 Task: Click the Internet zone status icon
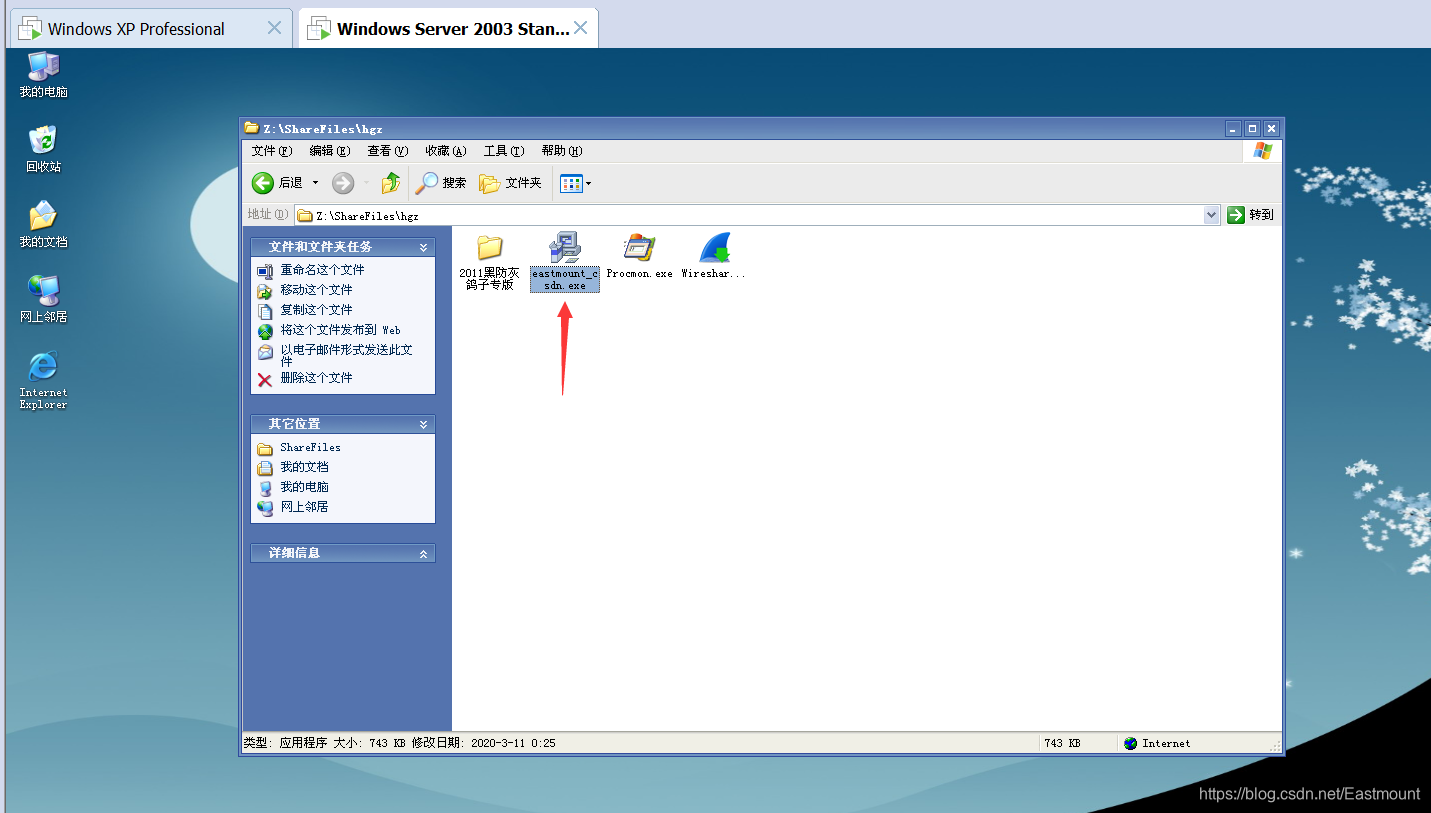(x=1130, y=743)
